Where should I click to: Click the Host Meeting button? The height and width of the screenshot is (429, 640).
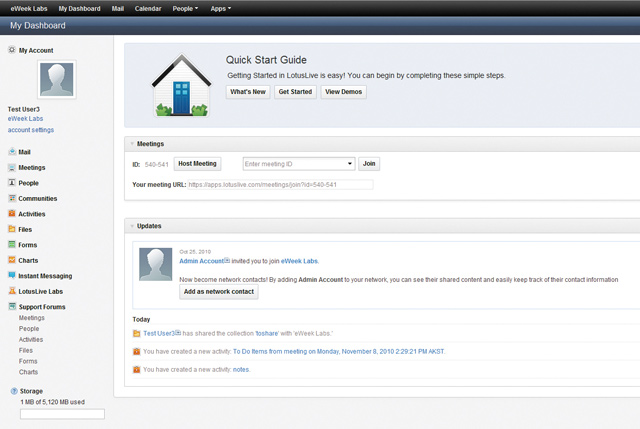[x=197, y=164]
